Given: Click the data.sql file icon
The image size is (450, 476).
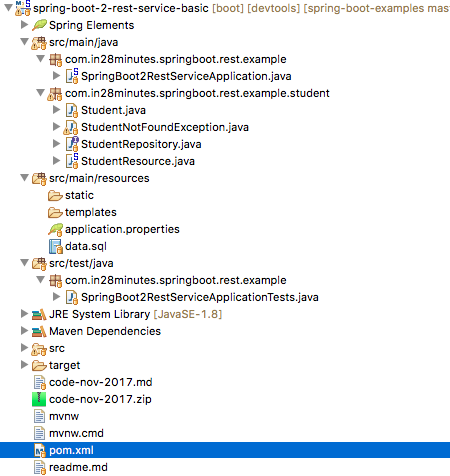Looking at the screenshot, I should [56, 247].
